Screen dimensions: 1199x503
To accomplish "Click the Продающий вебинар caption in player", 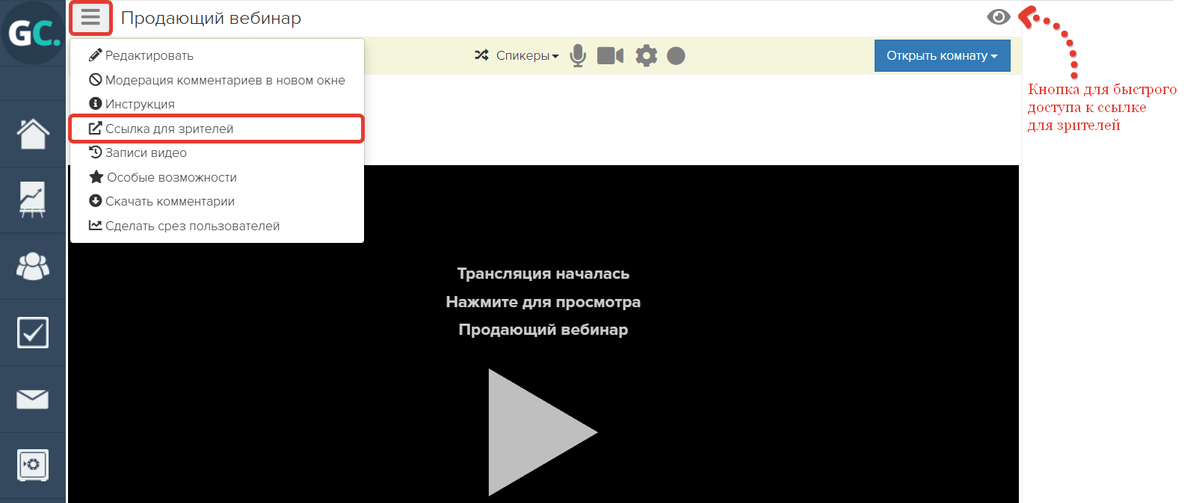I will coord(543,330).
